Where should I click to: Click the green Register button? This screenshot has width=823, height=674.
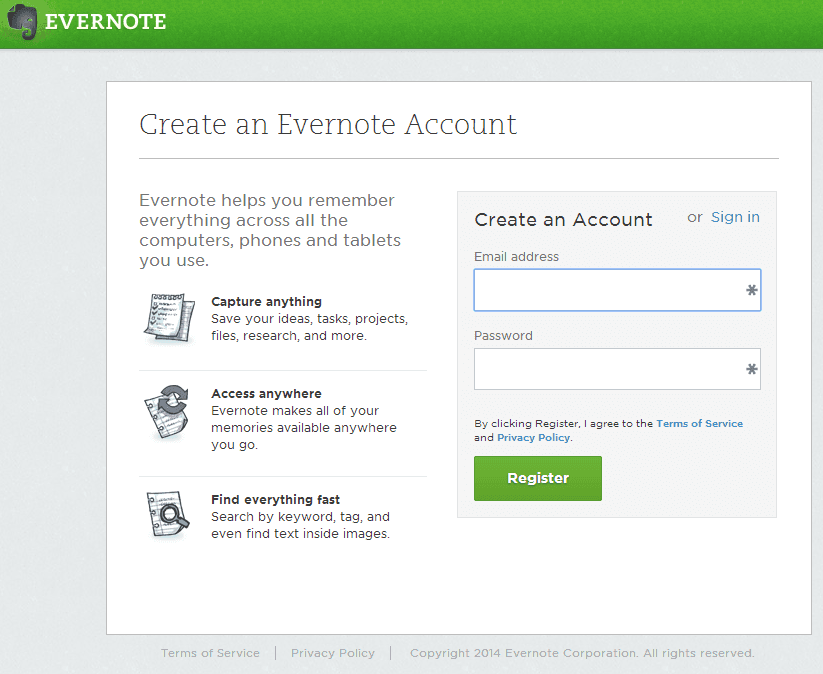coord(538,478)
